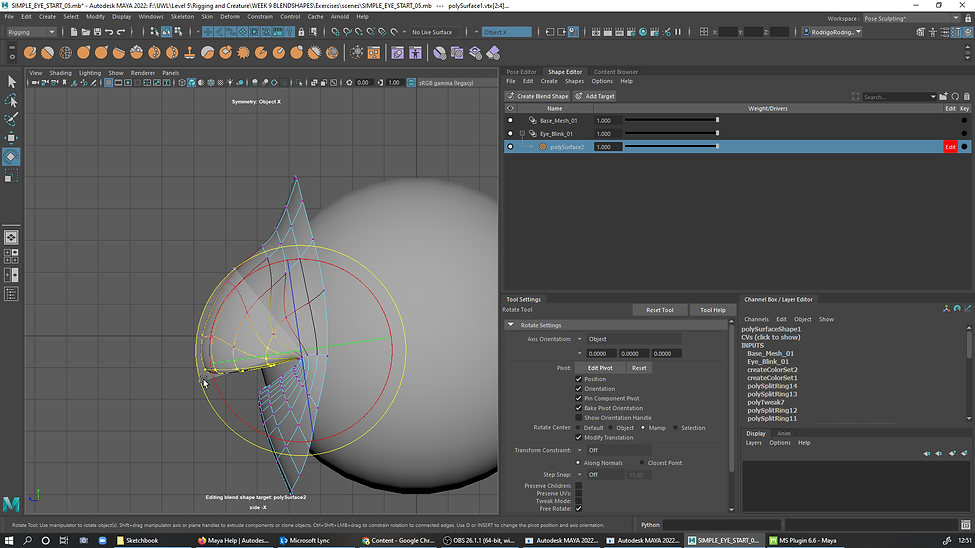Toggle visibility of Base_Mesh_01 blend shape
This screenshot has height=548, width=975.
[511, 120]
